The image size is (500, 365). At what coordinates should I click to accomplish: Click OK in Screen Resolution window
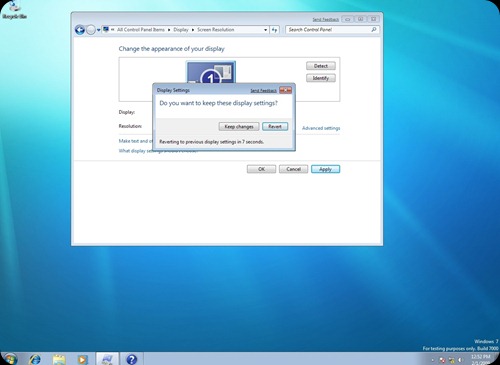pos(261,169)
